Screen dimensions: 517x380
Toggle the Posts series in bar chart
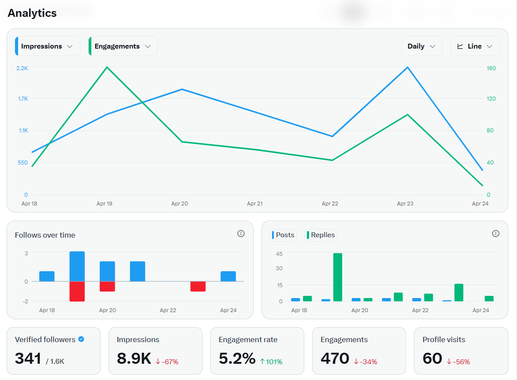click(283, 235)
